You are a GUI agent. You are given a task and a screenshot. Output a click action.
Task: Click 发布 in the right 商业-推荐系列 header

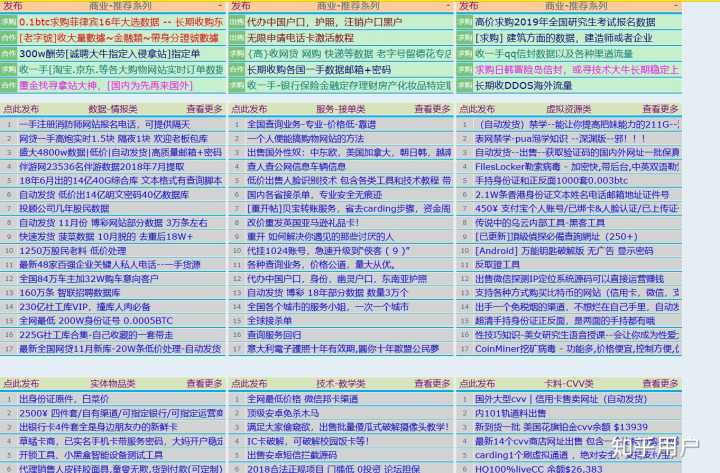[468, 6]
